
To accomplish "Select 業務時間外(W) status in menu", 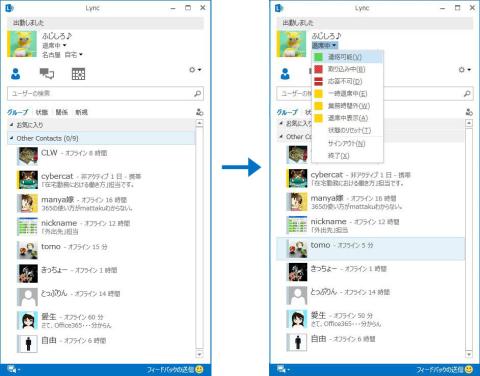I will pos(347,106).
